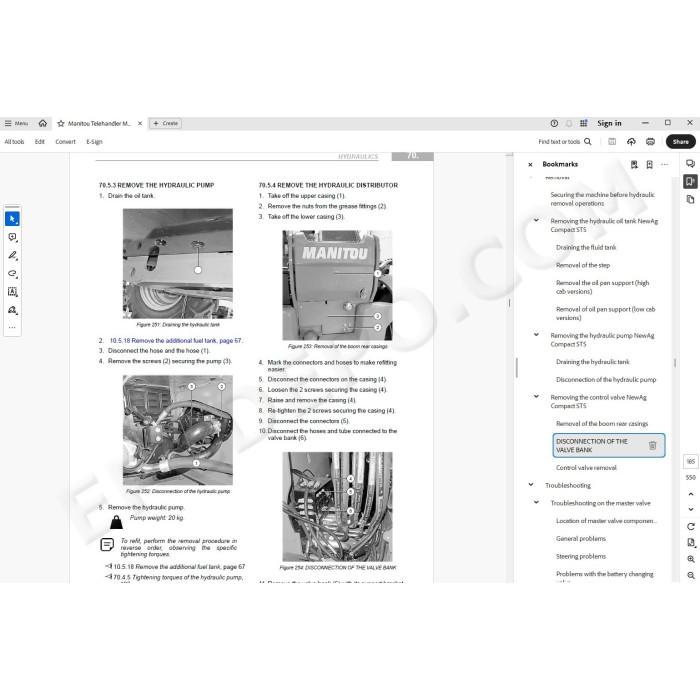Open the Edit menu
This screenshot has width=700, height=700.
pyautogui.click(x=40, y=142)
